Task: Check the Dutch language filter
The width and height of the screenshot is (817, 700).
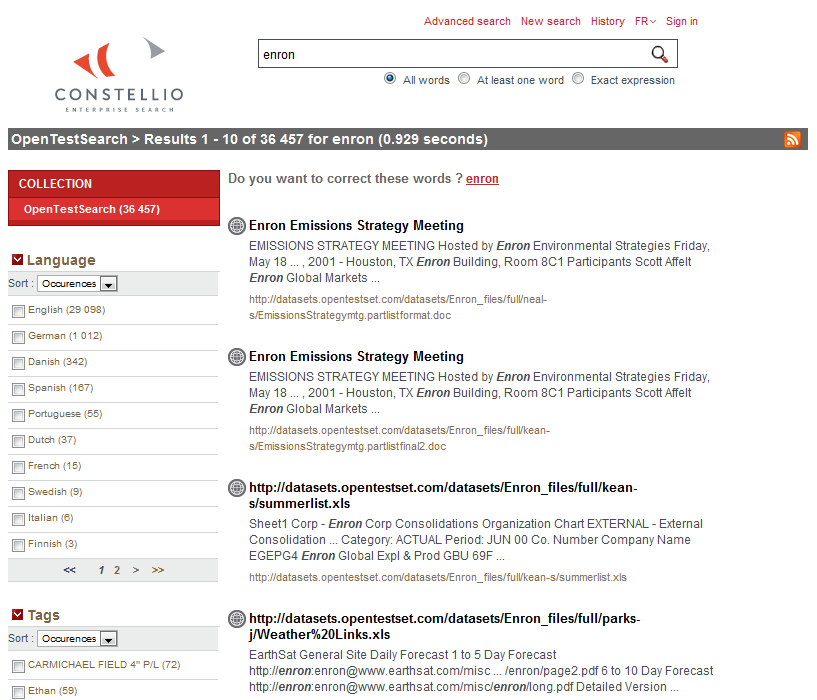Action: pyautogui.click(x=19, y=441)
